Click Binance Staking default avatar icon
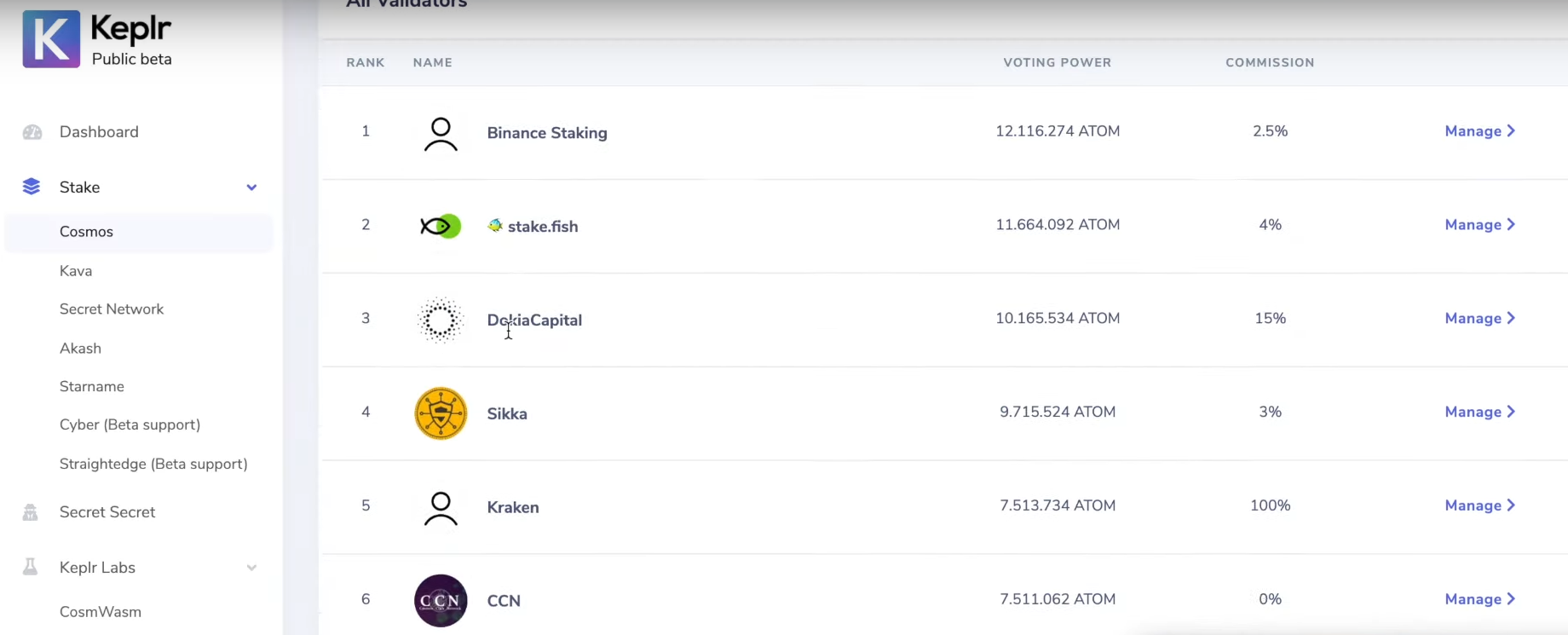The height and width of the screenshot is (635, 1568). click(441, 134)
